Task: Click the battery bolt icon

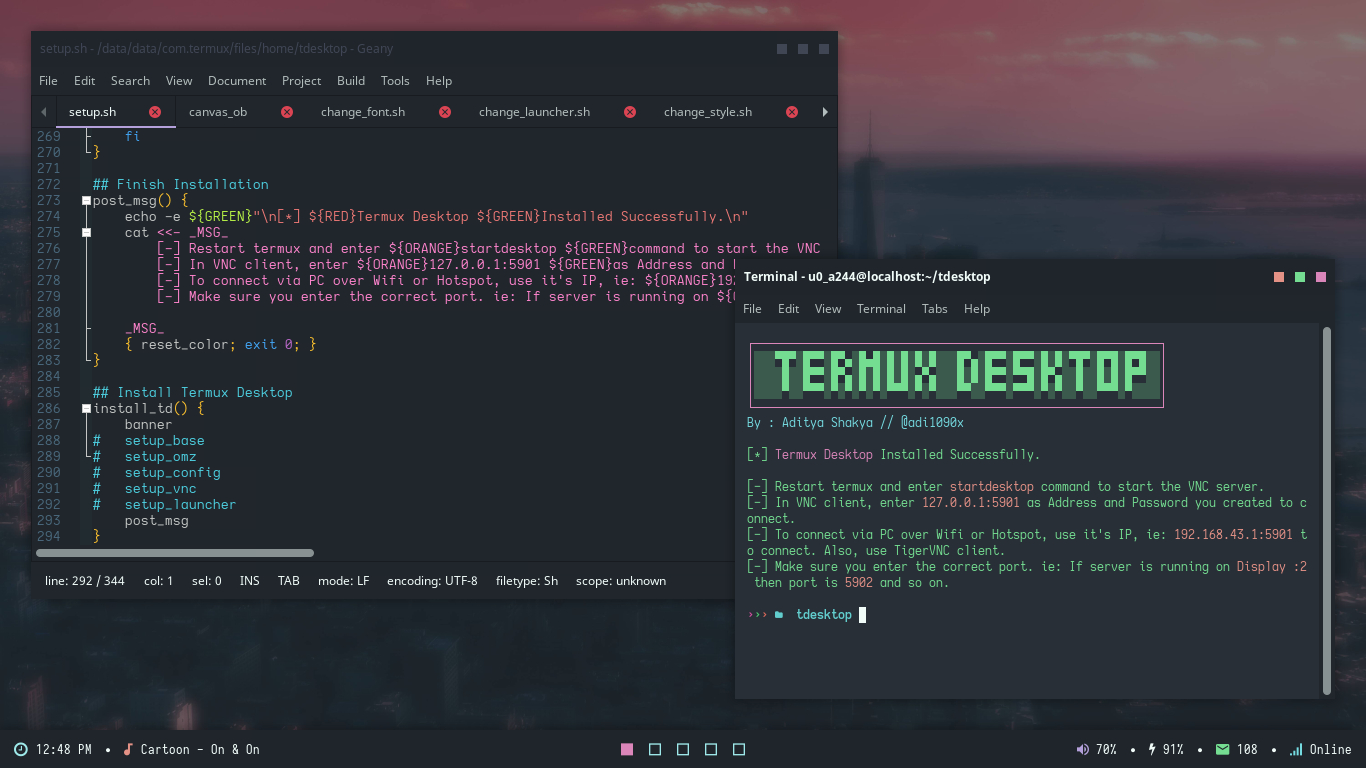Action: (1151, 749)
